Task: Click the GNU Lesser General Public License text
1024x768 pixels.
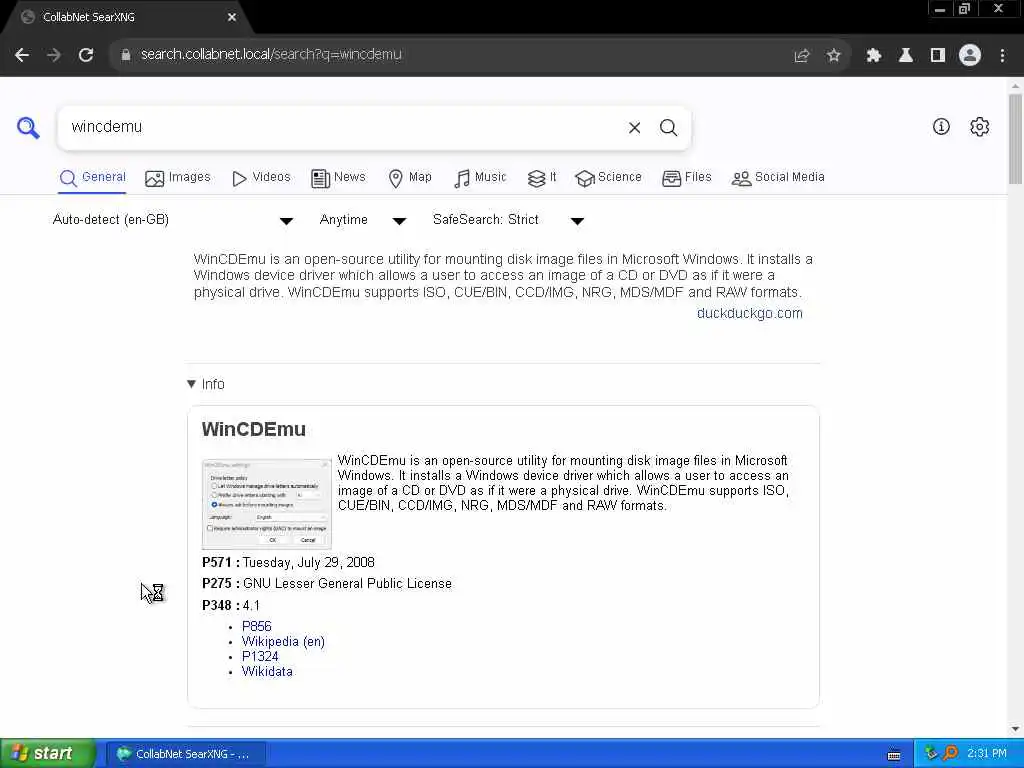Action: (x=347, y=584)
